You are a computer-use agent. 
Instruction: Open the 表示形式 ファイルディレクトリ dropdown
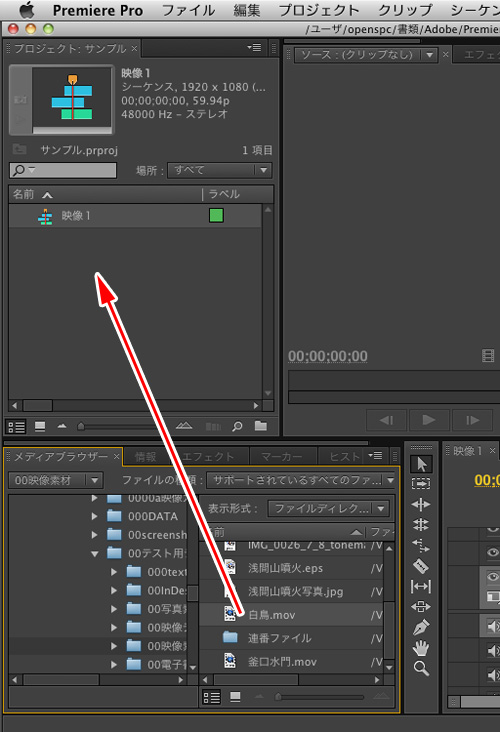click(329, 508)
